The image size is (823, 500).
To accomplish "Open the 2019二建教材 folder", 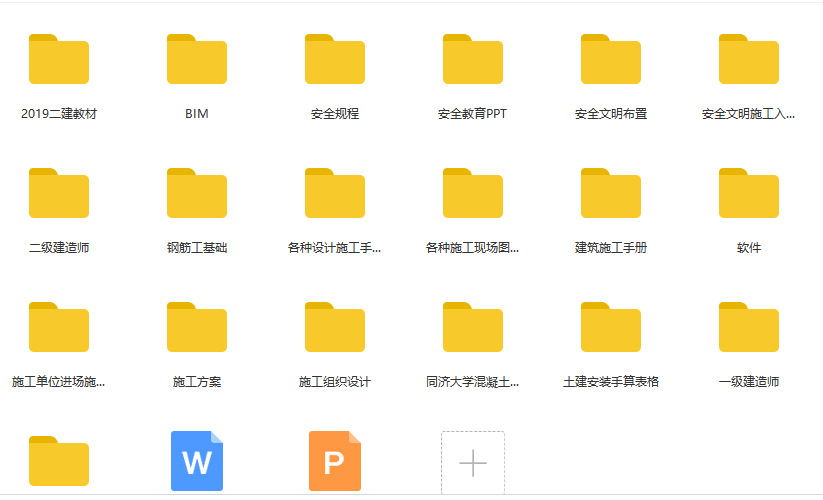I will [x=59, y=60].
